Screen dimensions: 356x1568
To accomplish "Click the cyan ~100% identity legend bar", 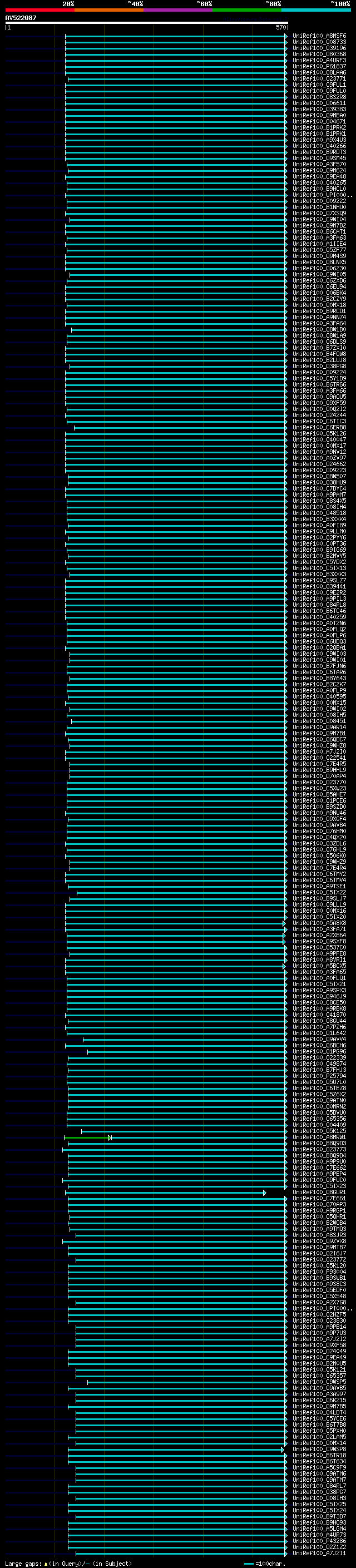I will pyautogui.click(x=316, y=11).
